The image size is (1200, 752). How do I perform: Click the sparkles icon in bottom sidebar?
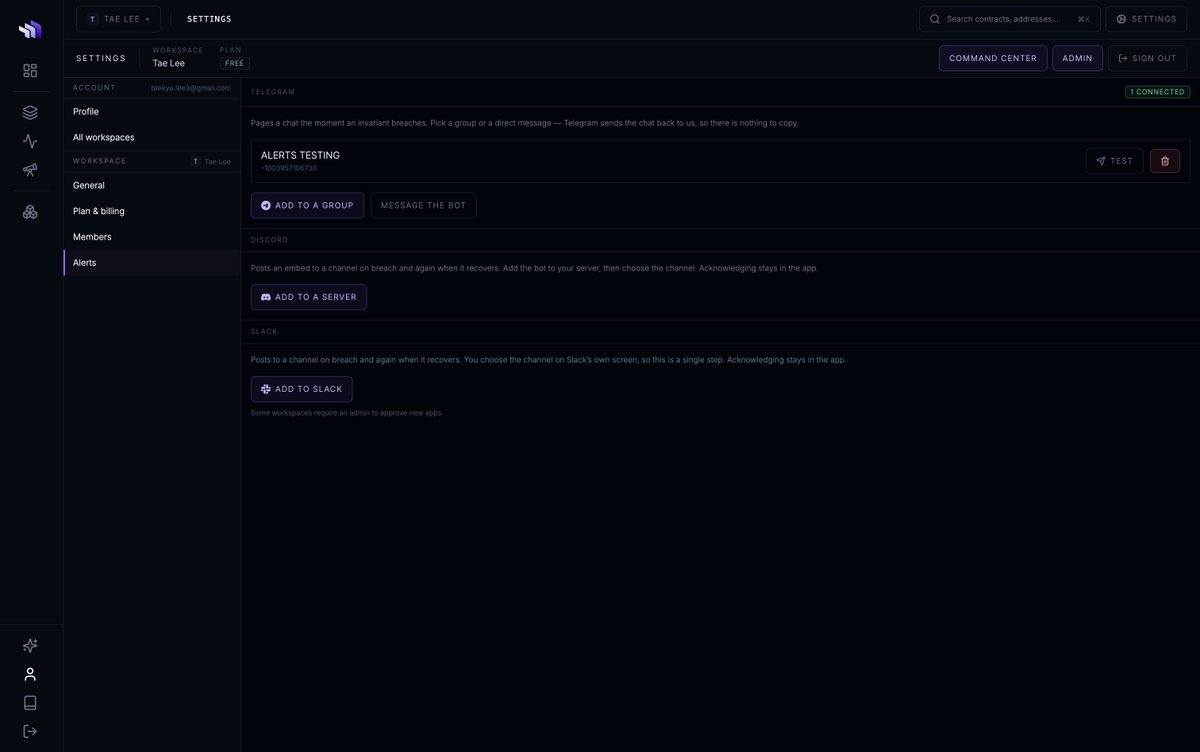coord(30,646)
